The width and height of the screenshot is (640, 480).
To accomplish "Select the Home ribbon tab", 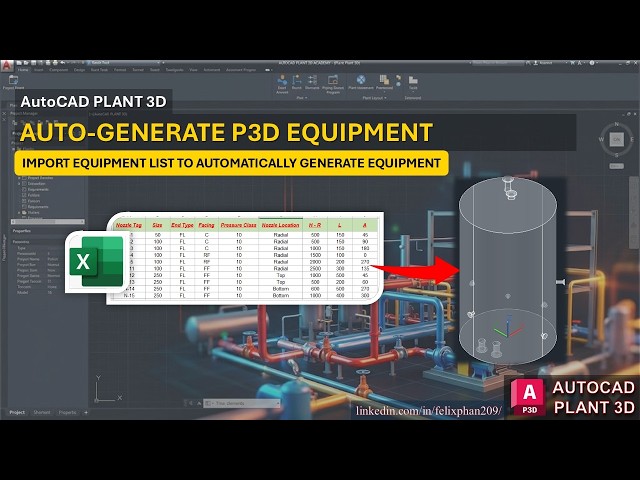I will tap(23, 70).
